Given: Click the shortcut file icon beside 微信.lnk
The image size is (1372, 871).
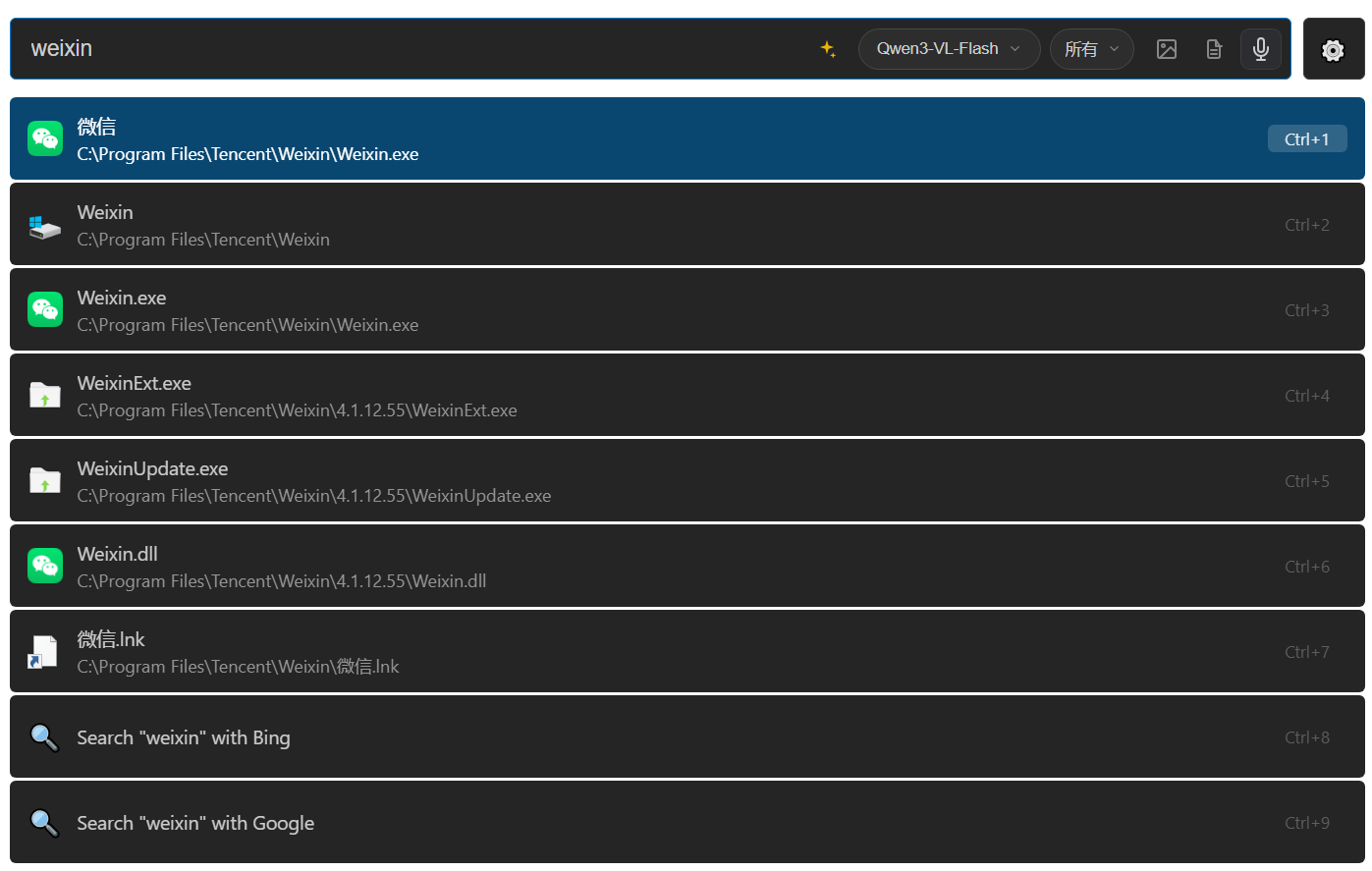Looking at the screenshot, I should tap(43, 652).
